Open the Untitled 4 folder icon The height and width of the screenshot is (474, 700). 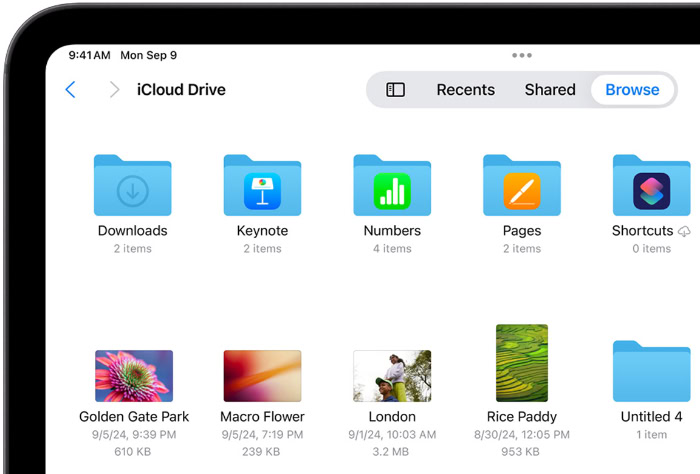651,371
